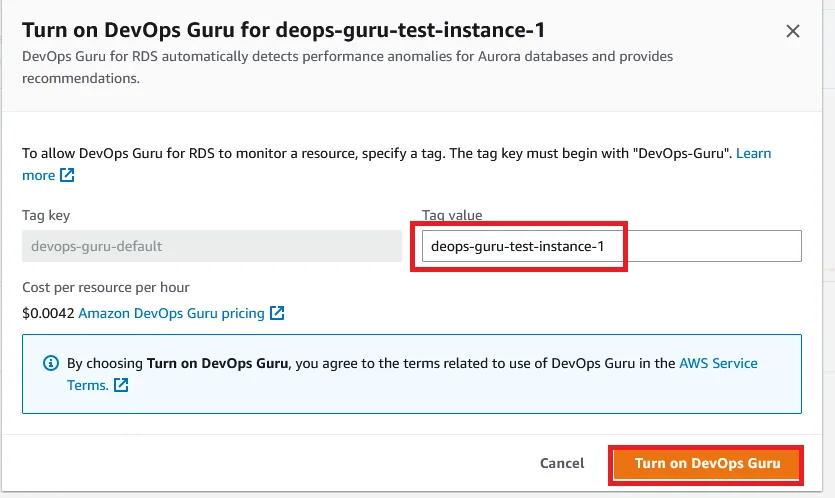
Task: Cancel the DevOps Guru dialog
Action: (x=562, y=463)
